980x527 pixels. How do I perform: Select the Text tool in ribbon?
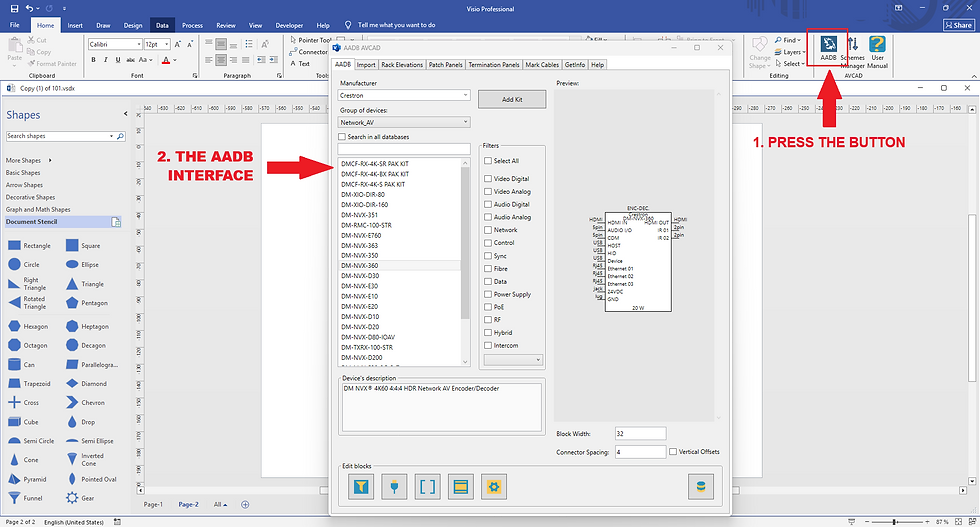coord(300,64)
